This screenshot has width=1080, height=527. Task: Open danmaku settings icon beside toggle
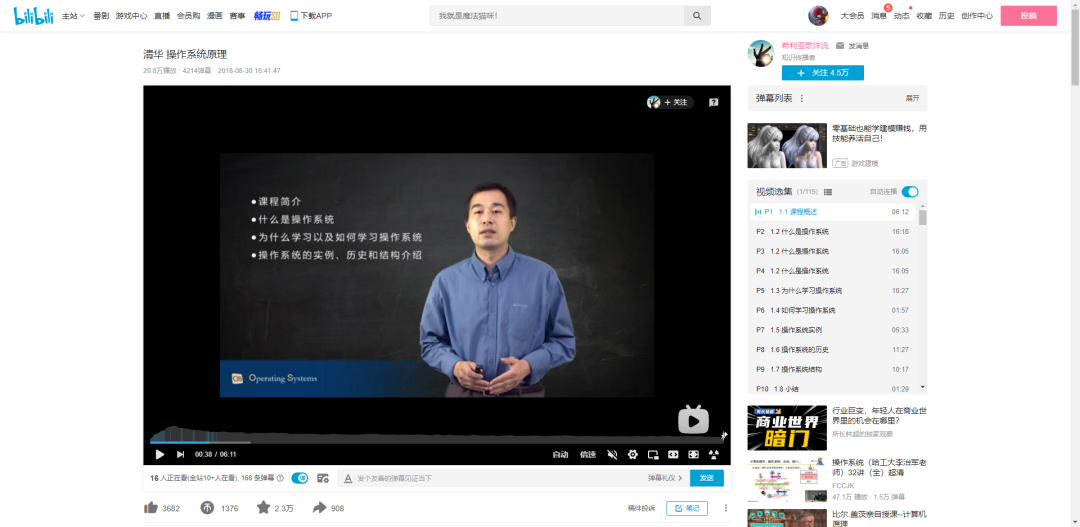click(322, 478)
